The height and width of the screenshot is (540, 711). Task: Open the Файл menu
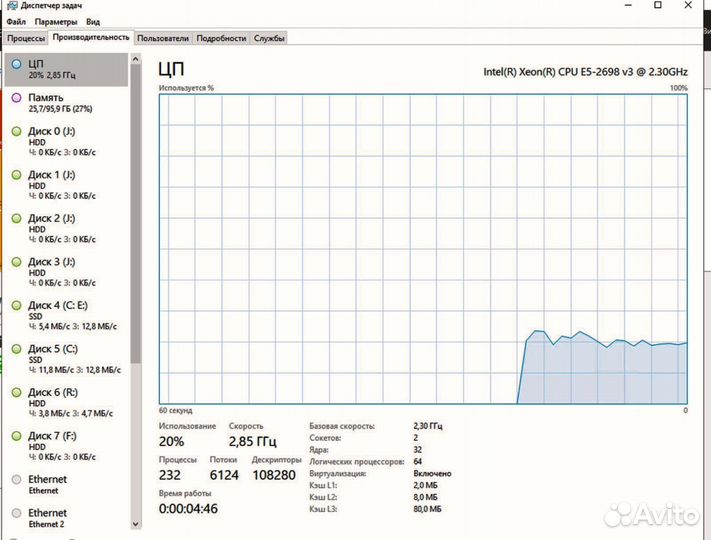pos(15,21)
